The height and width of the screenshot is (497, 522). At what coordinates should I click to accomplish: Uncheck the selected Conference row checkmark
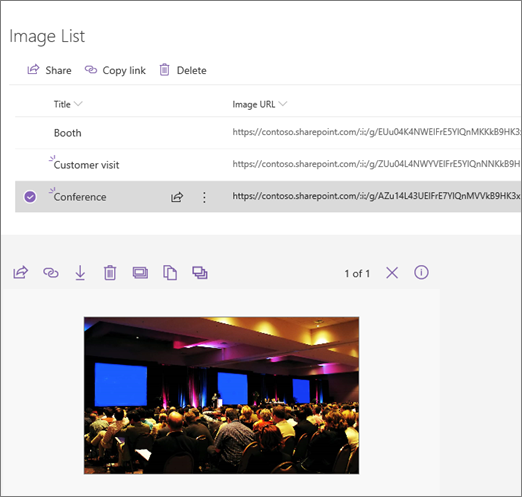tap(30, 197)
